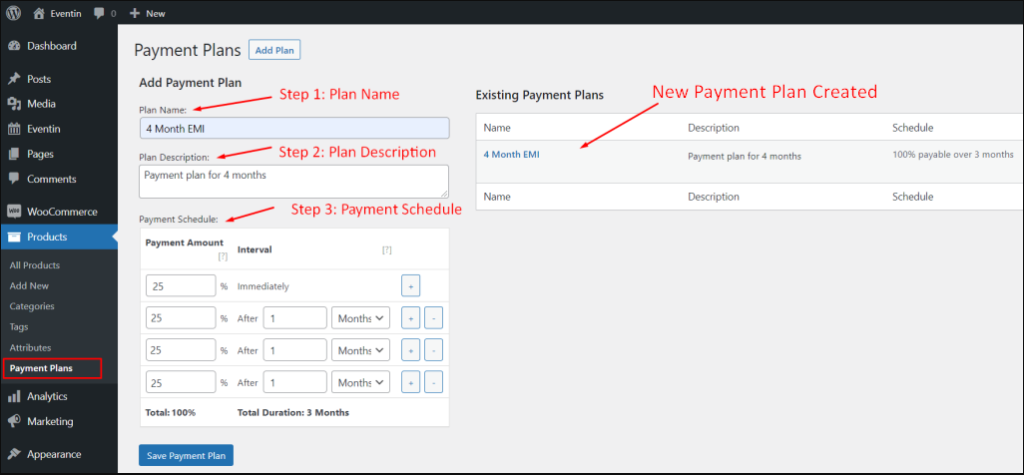The image size is (1024, 475).
Task: Save the payment plan
Action: coord(186,455)
